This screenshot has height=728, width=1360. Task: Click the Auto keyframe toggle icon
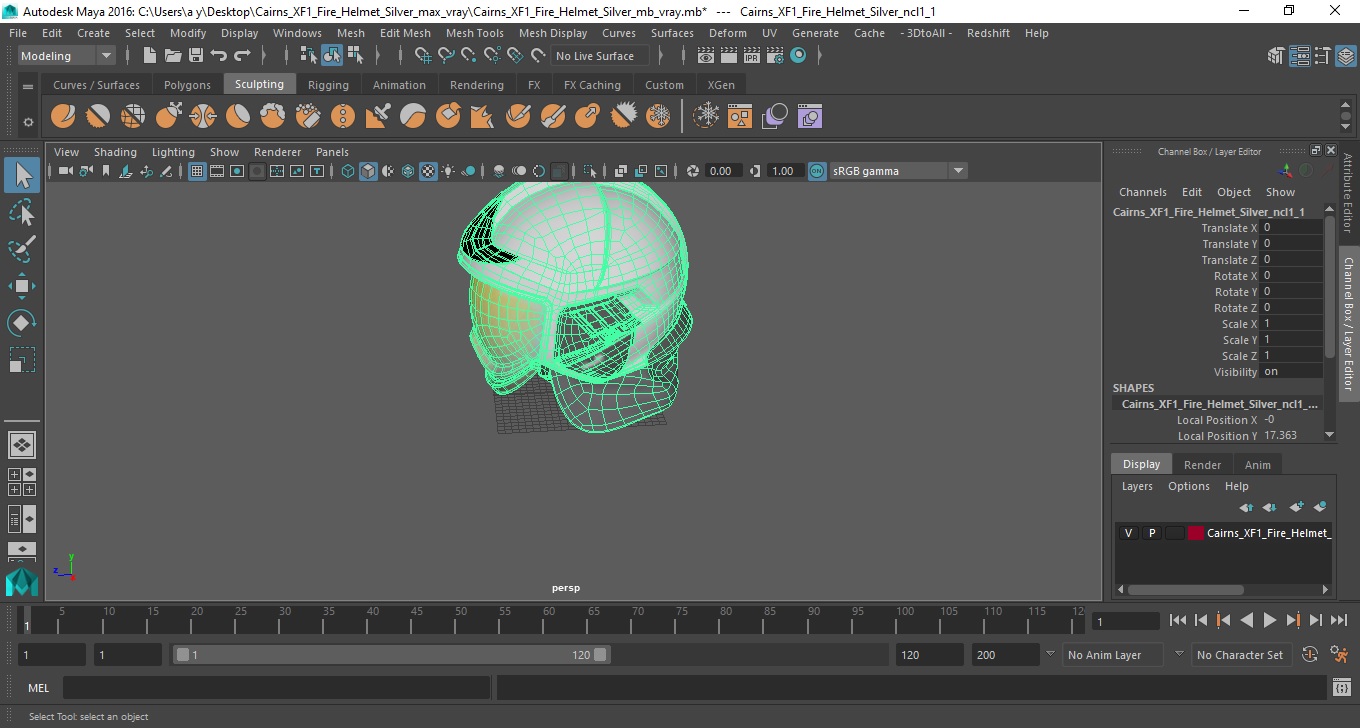[x=1311, y=655]
